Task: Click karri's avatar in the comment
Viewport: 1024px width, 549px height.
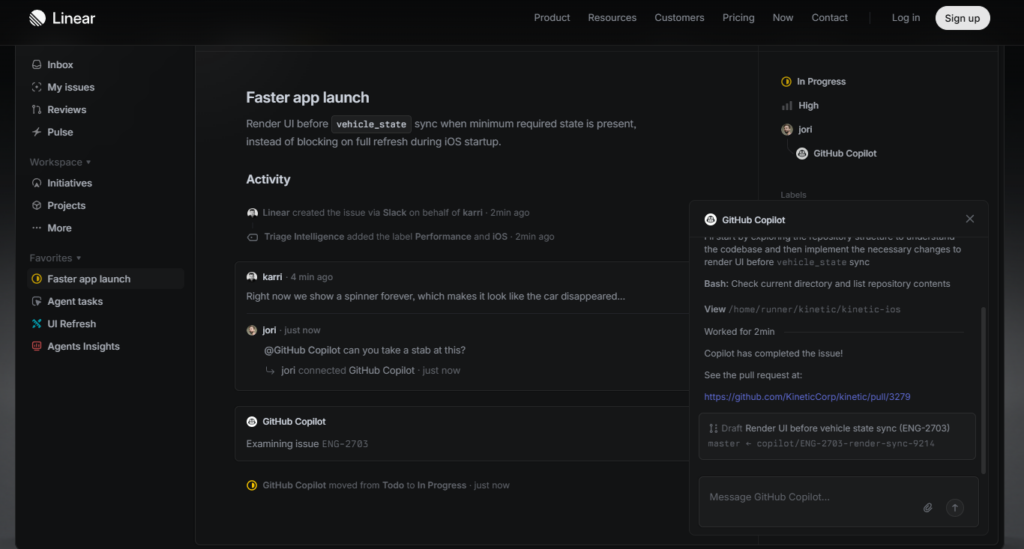Action: pyautogui.click(x=251, y=277)
